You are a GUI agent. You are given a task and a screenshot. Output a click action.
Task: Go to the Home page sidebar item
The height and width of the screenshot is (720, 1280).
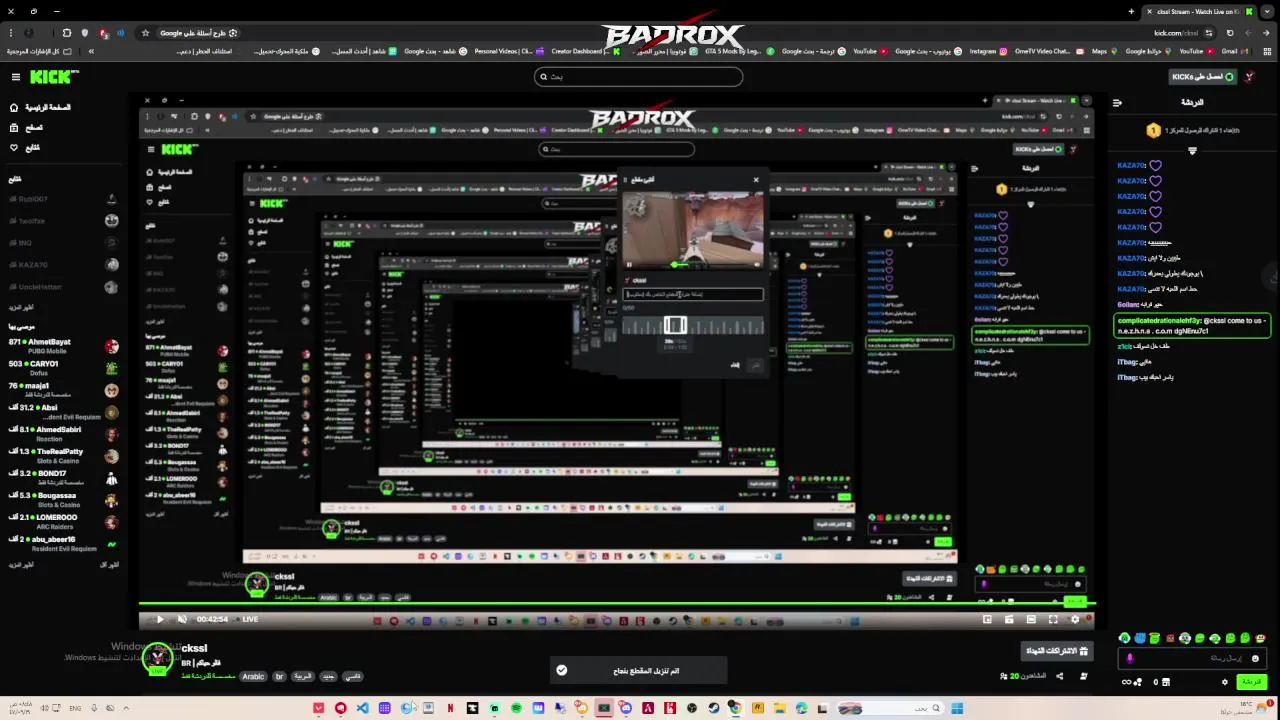coord(41,107)
